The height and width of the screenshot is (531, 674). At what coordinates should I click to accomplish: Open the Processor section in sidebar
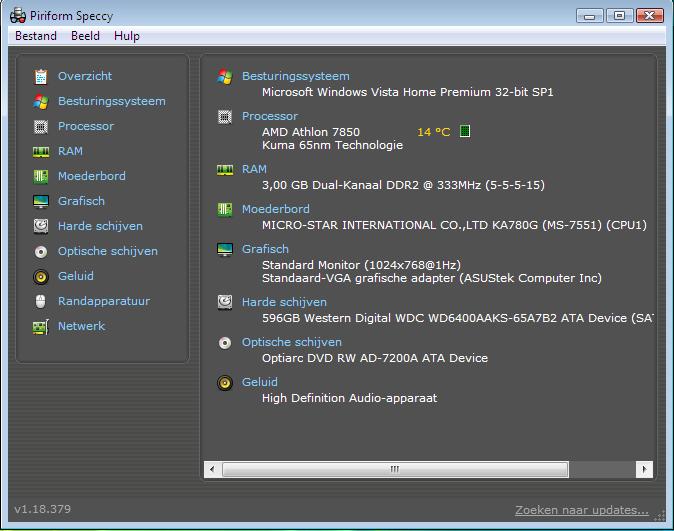[x=86, y=126]
